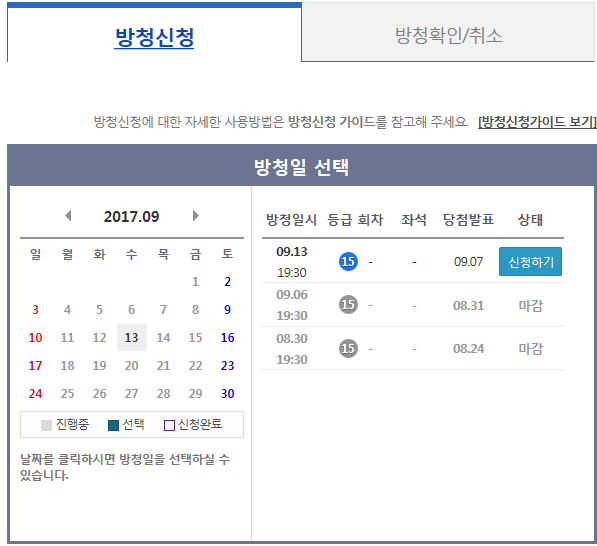Click the blue 15 rating badge for 09.13

click(348, 262)
